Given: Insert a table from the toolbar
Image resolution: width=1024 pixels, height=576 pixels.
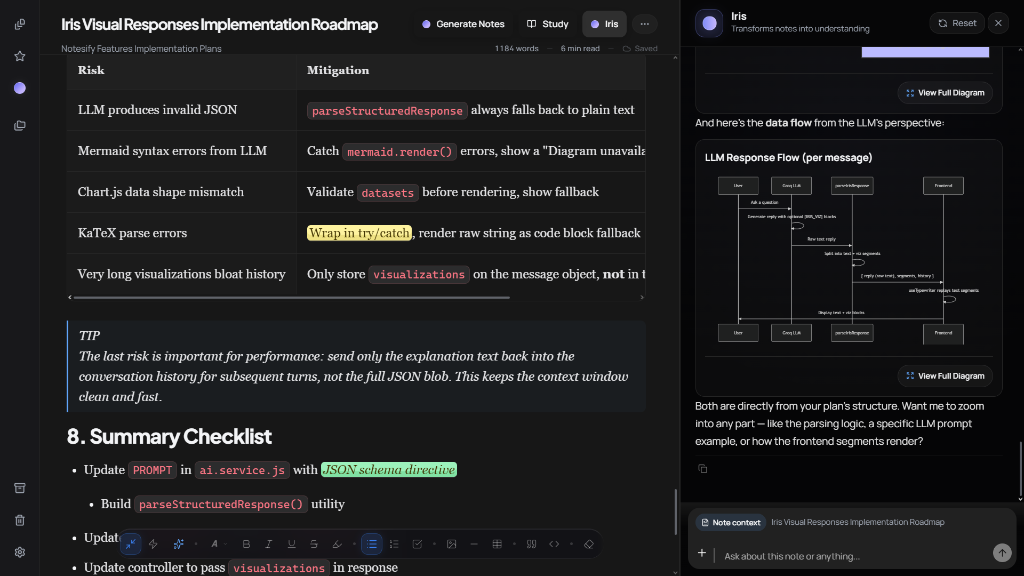Looking at the screenshot, I should pos(497,544).
